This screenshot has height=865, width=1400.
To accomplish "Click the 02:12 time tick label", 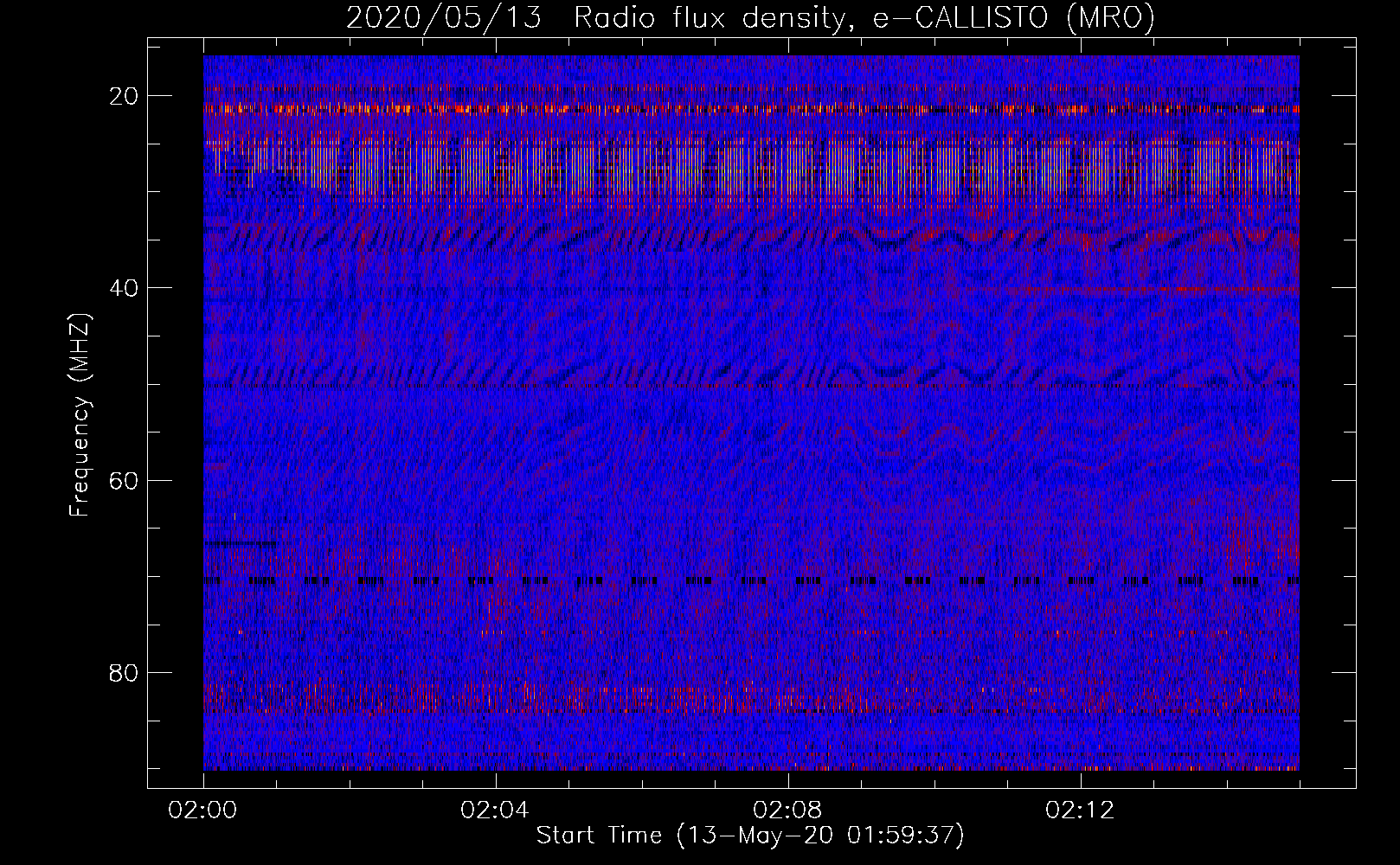I will point(1080,811).
